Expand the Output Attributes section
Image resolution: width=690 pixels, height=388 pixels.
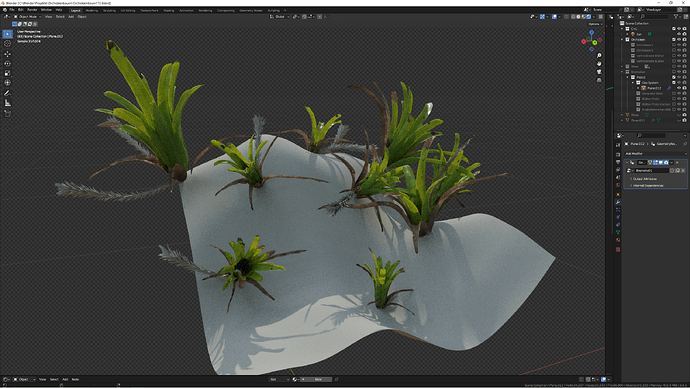pyautogui.click(x=645, y=179)
